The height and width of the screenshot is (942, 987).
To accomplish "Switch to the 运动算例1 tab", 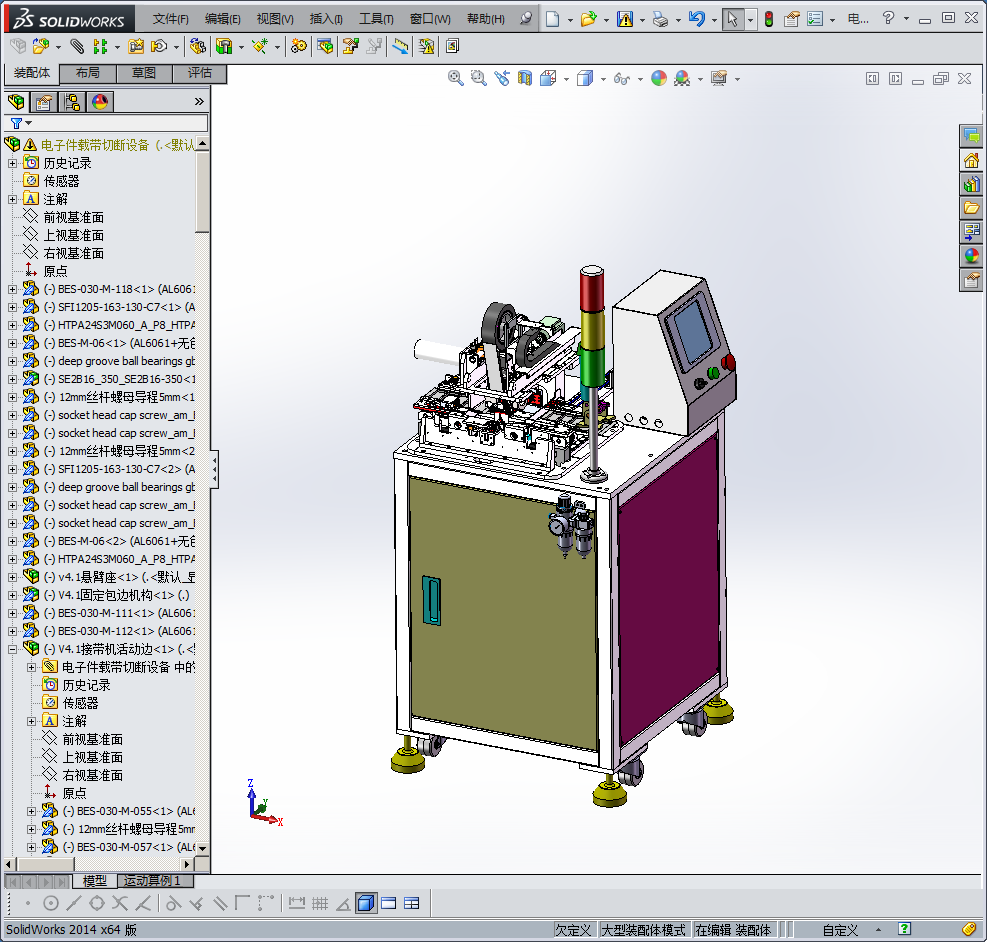I will [x=155, y=880].
